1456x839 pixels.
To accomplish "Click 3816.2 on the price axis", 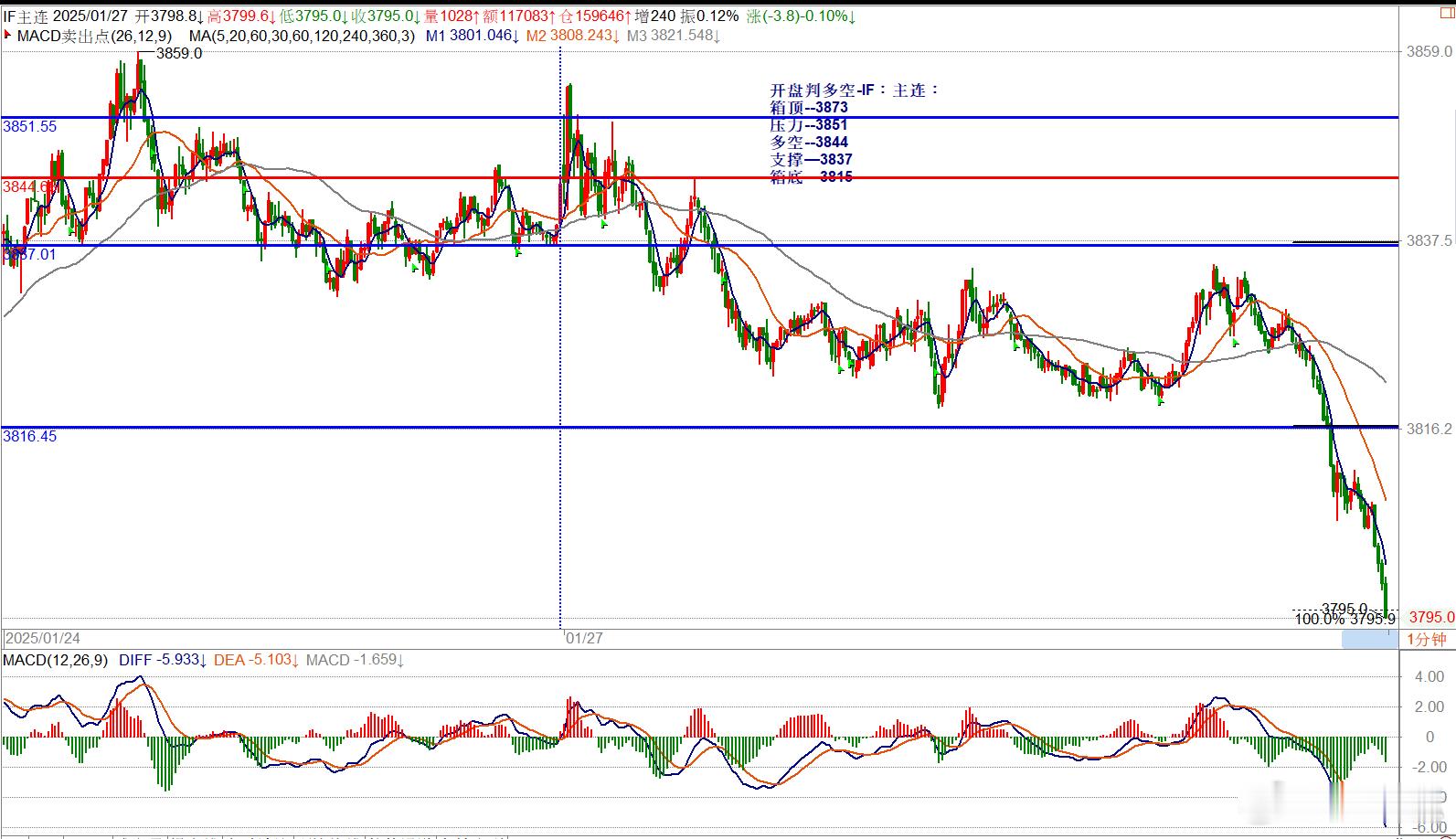I will coord(1429,429).
